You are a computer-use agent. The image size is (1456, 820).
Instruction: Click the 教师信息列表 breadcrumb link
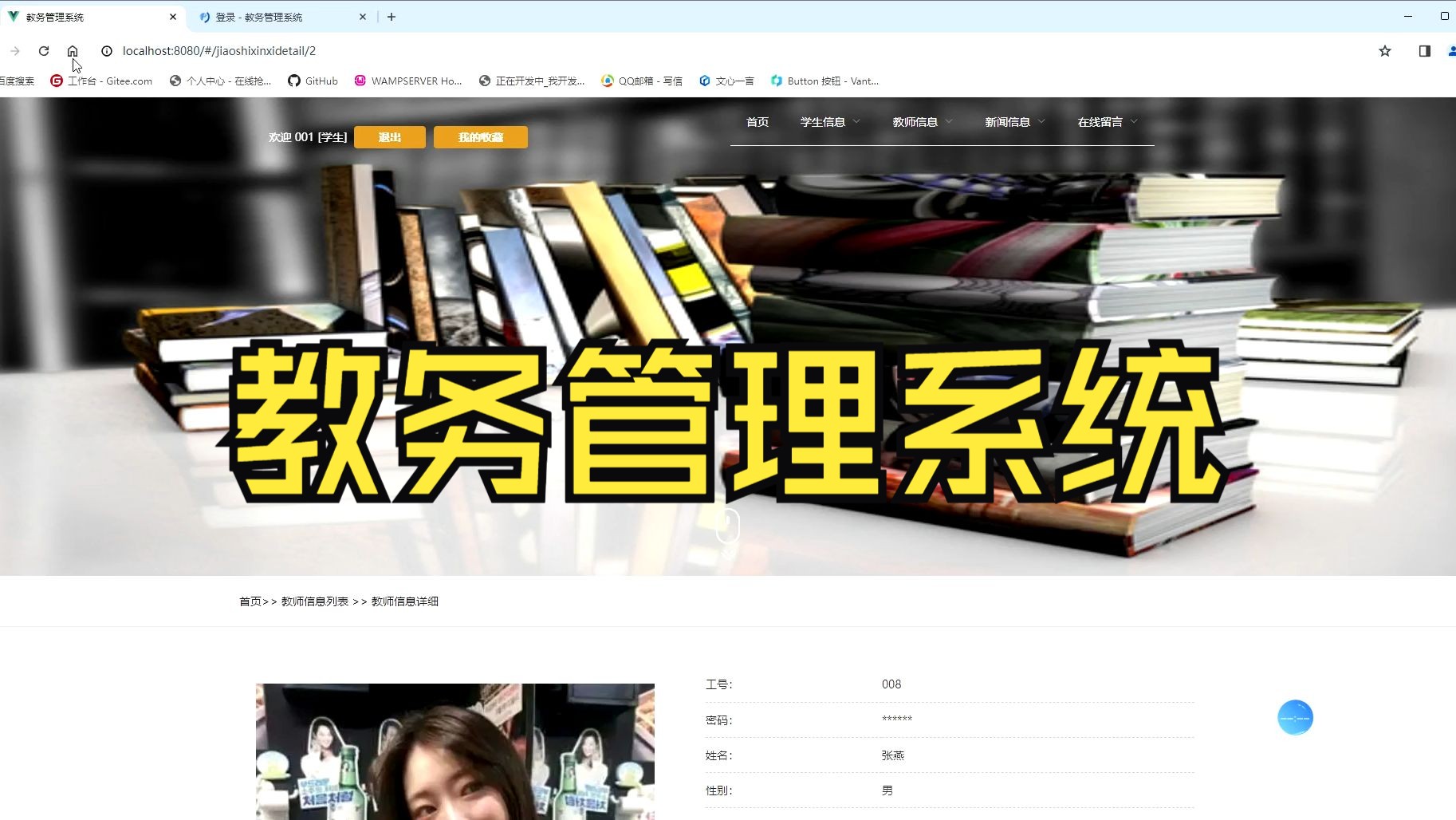pos(315,601)
